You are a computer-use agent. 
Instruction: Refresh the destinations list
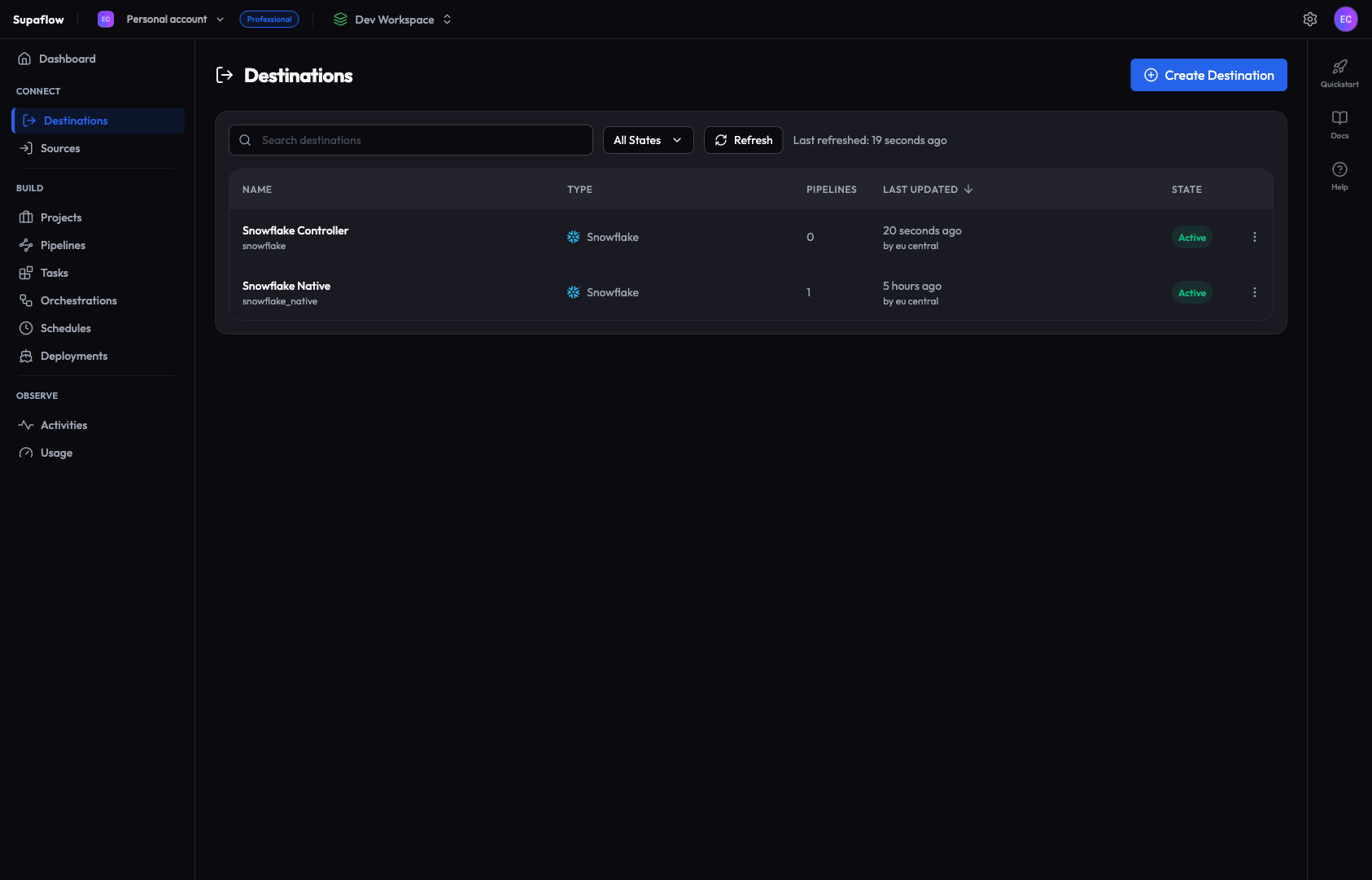coord(743,140)
